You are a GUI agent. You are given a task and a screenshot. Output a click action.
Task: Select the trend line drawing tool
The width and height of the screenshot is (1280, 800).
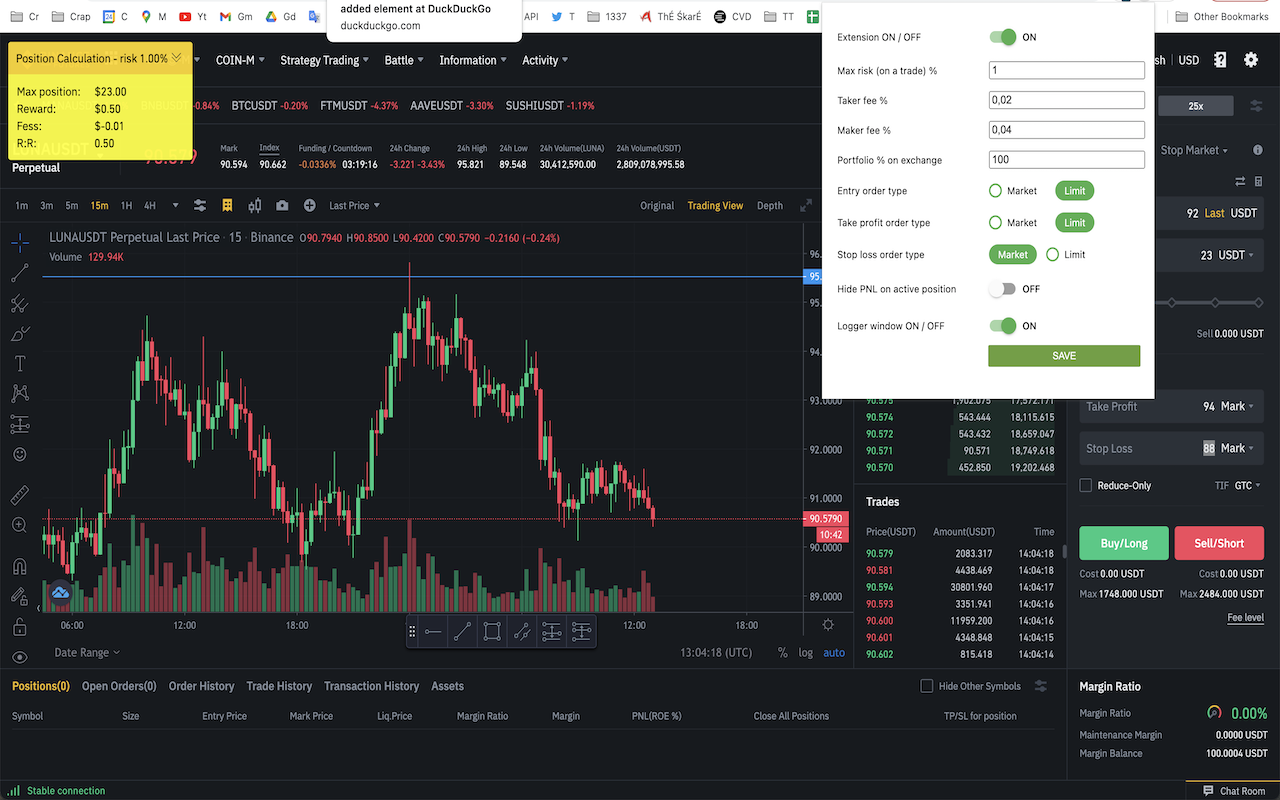pyautogui.click(x=20, y=273)
